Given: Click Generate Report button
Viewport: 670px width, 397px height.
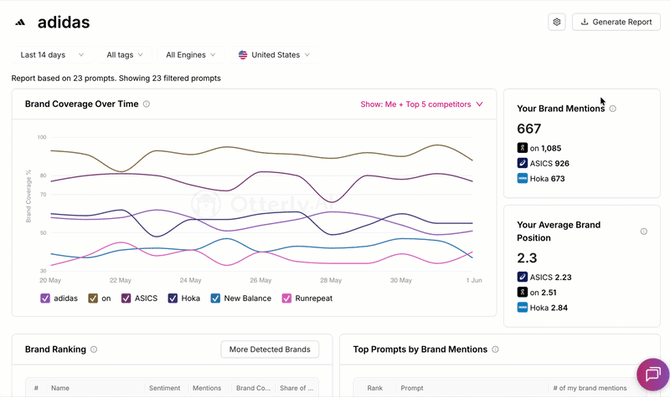Looking at the screenshot, I should click(616, 22).
